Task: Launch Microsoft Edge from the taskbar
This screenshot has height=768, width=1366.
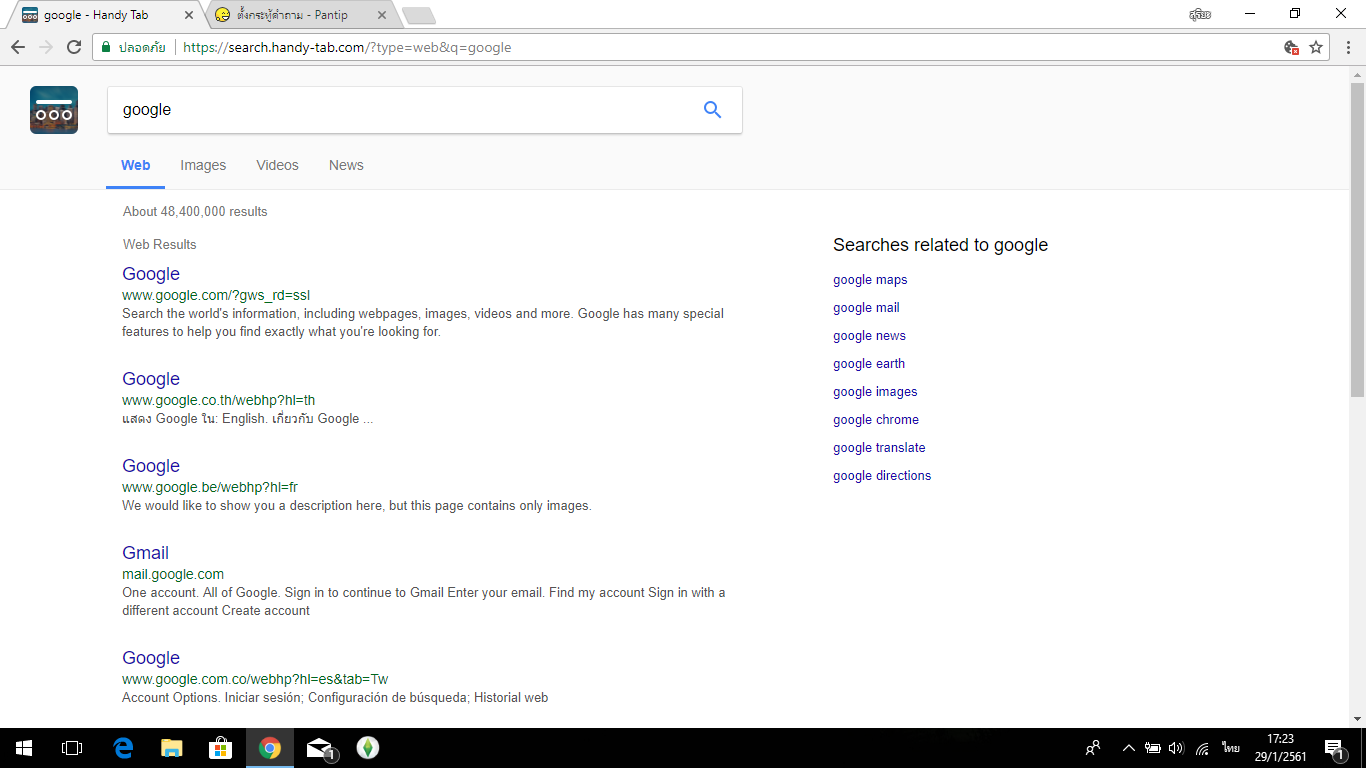Action: (123, 748)
